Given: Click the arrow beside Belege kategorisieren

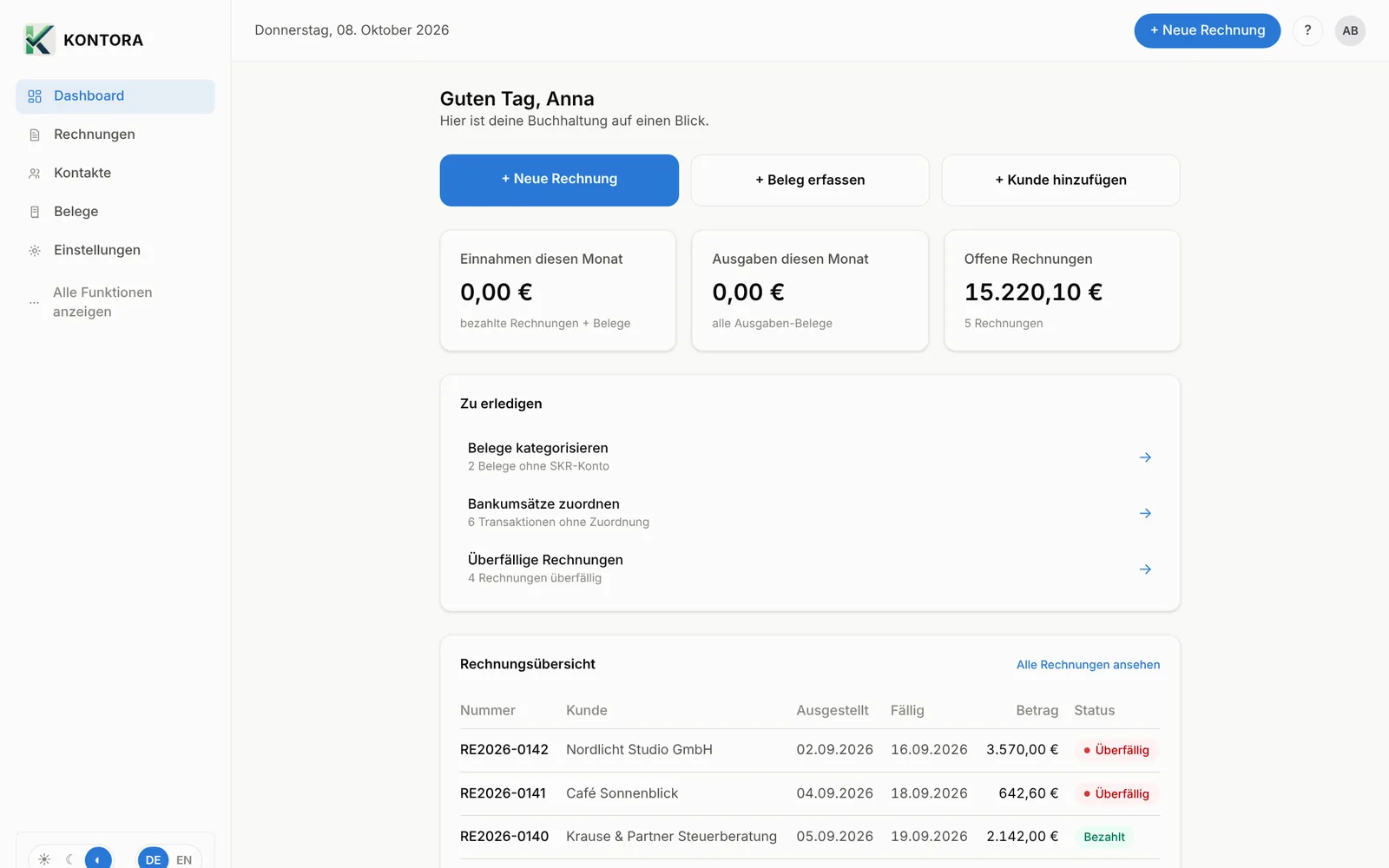Looking at the screenshot, I should tap(1145, 457).
